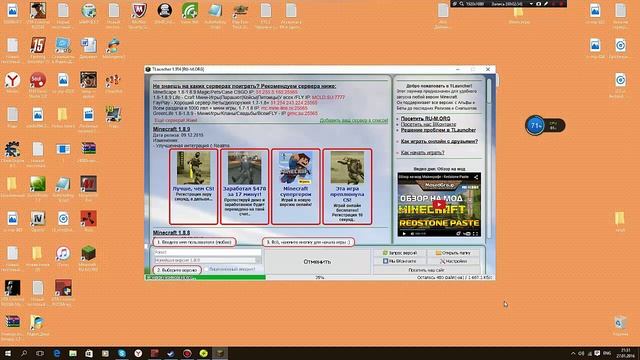Click the Мы ВКонтакте button
The width and height of the screenshot is (640, 360).
[x=399, y=261]
